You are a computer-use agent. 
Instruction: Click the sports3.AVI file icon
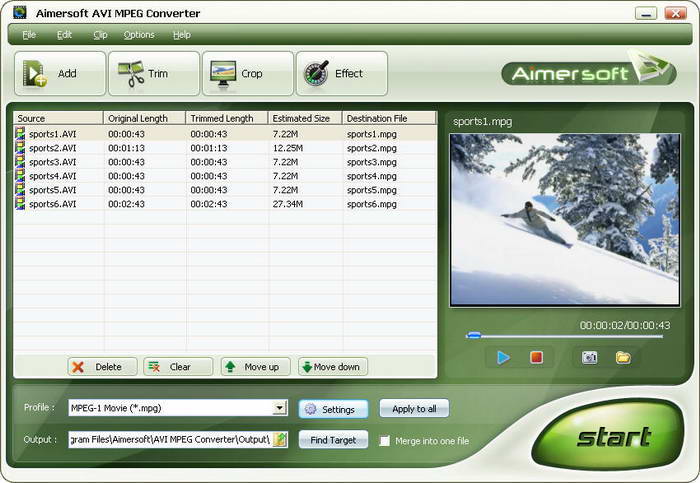(20, 161)
